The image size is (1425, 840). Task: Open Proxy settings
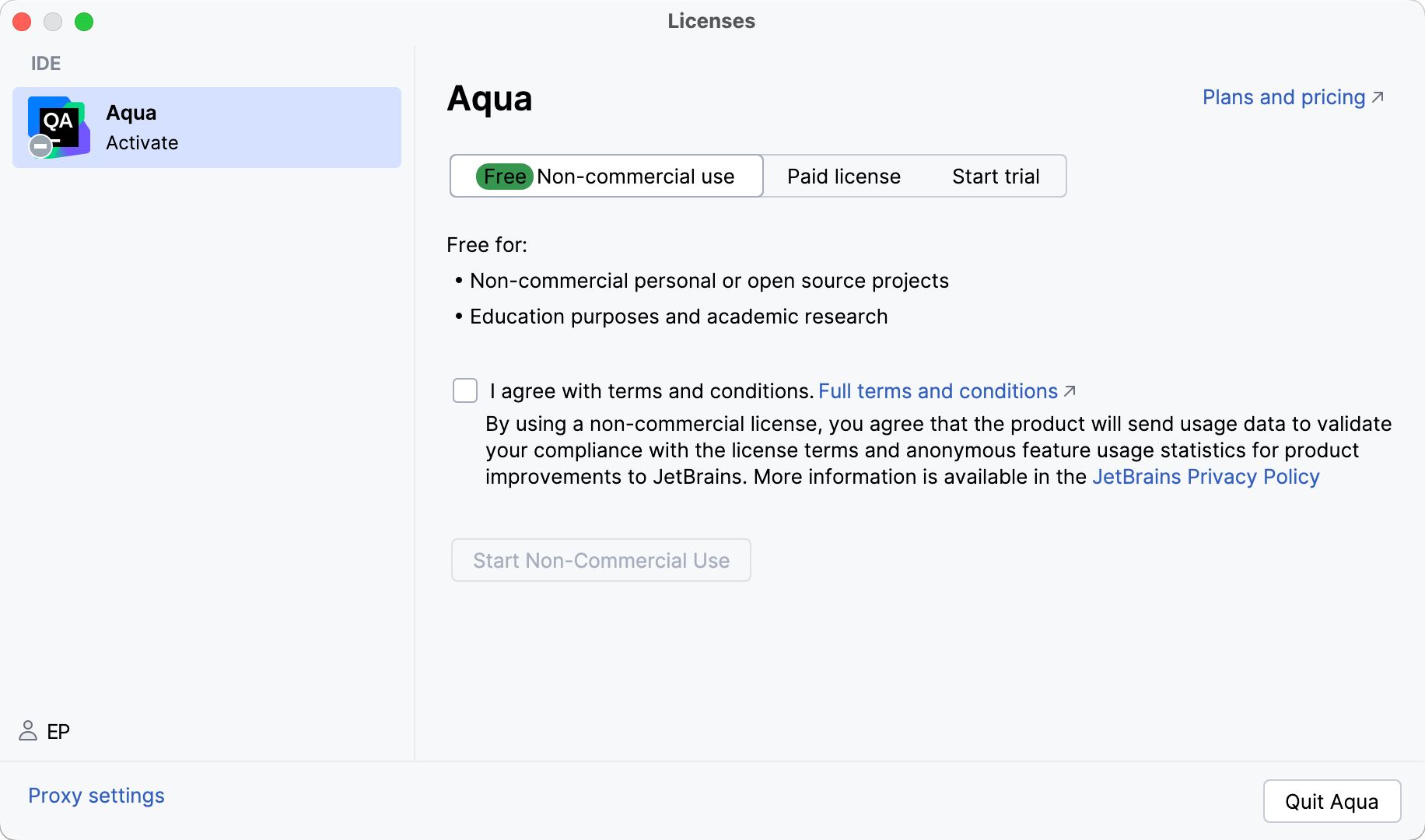click(x=96, y=796)
